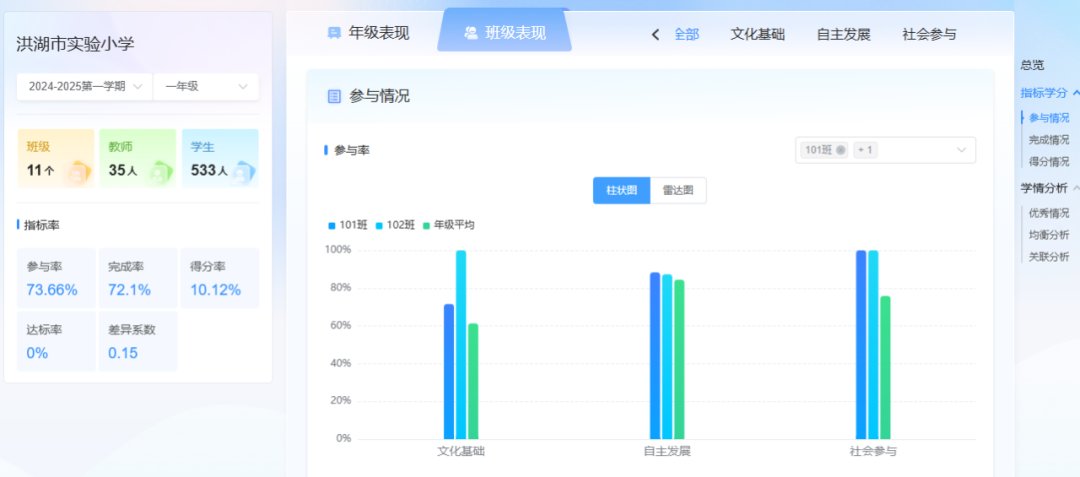
Task: Click the 学生 533人 stat card
Action: point(220,158)
